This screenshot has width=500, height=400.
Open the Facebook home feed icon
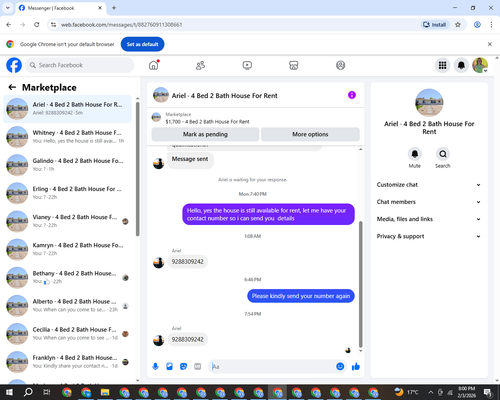pyautogui.click(x=154, y=65)
